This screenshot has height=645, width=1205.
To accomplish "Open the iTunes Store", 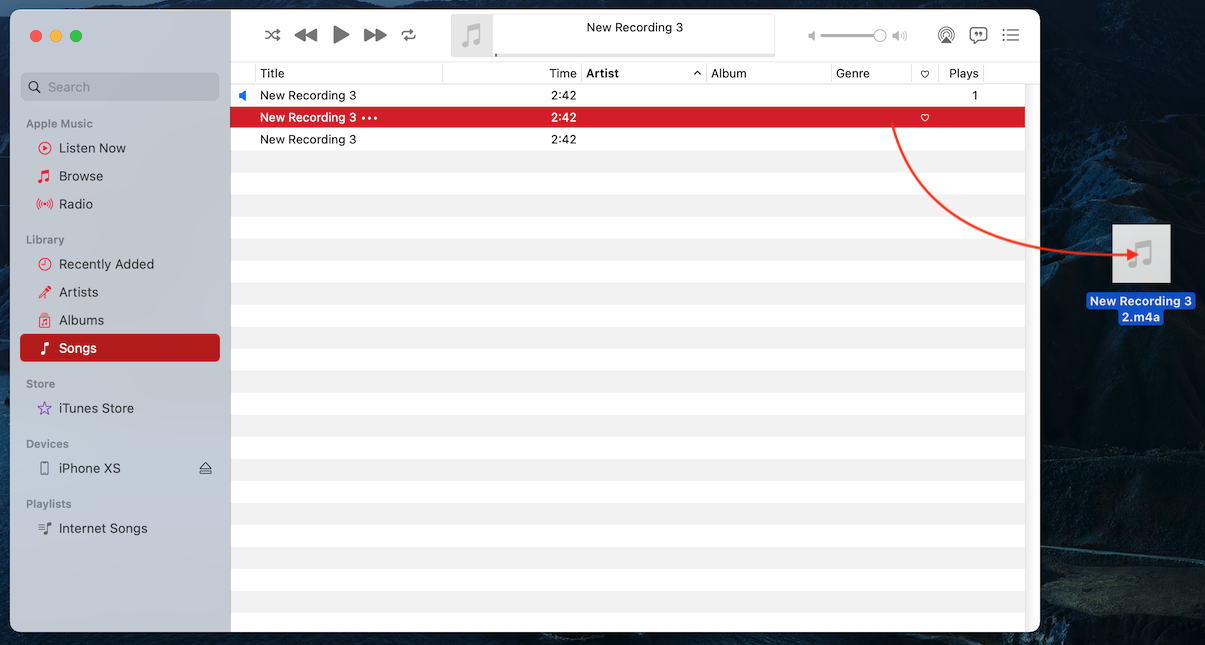I will click(96, 408).
